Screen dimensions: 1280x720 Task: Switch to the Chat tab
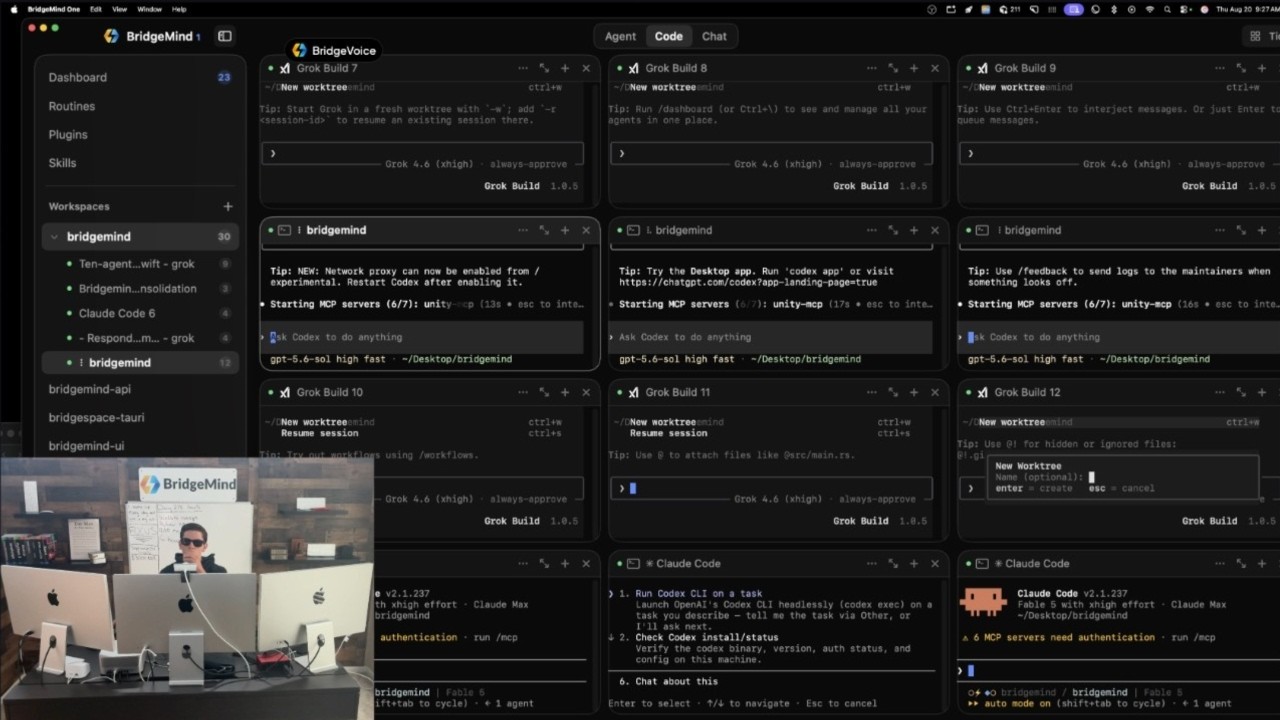714,36
